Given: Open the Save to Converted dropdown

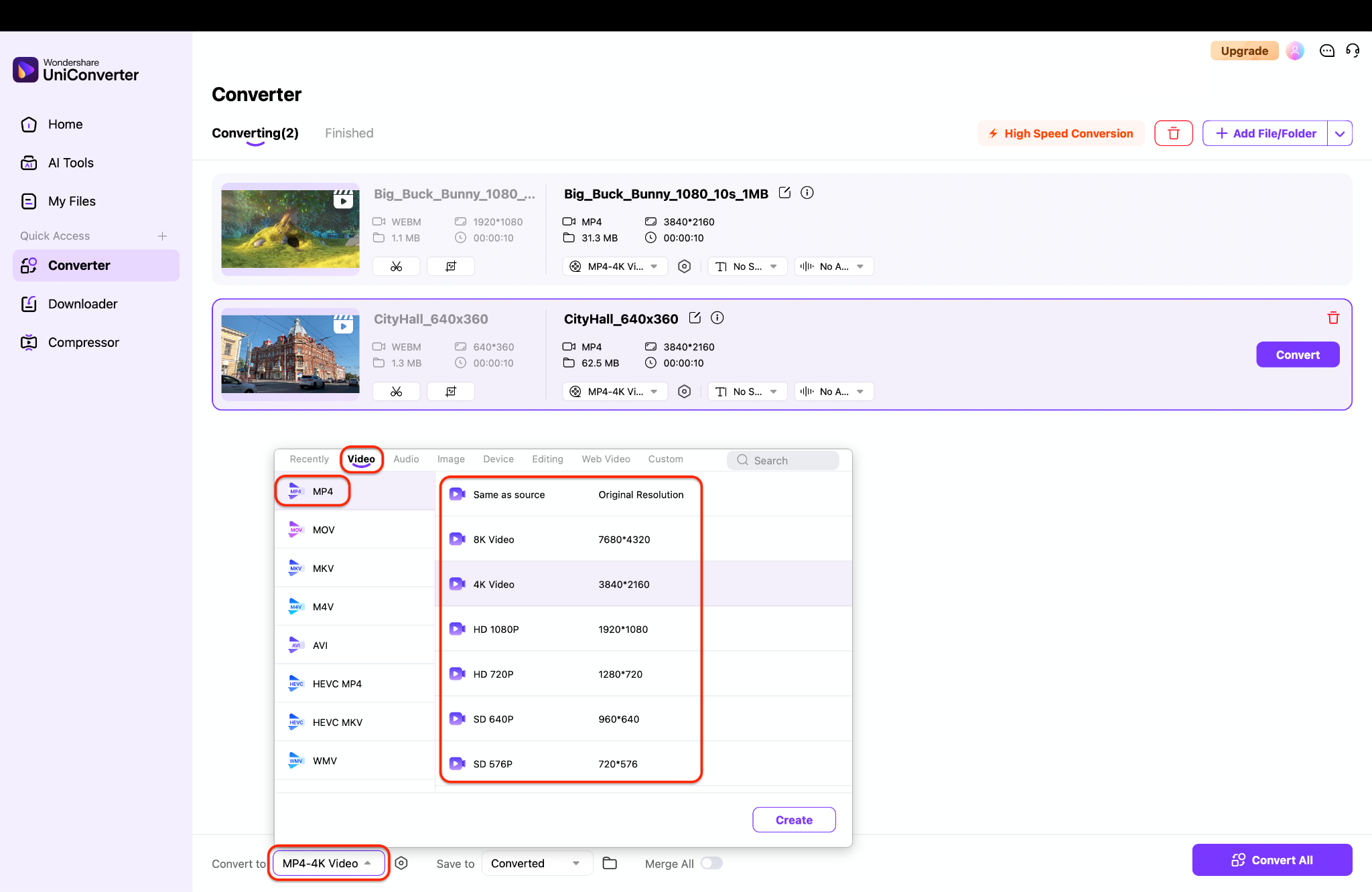Looking at the screenshot, I should pos(537,863).
